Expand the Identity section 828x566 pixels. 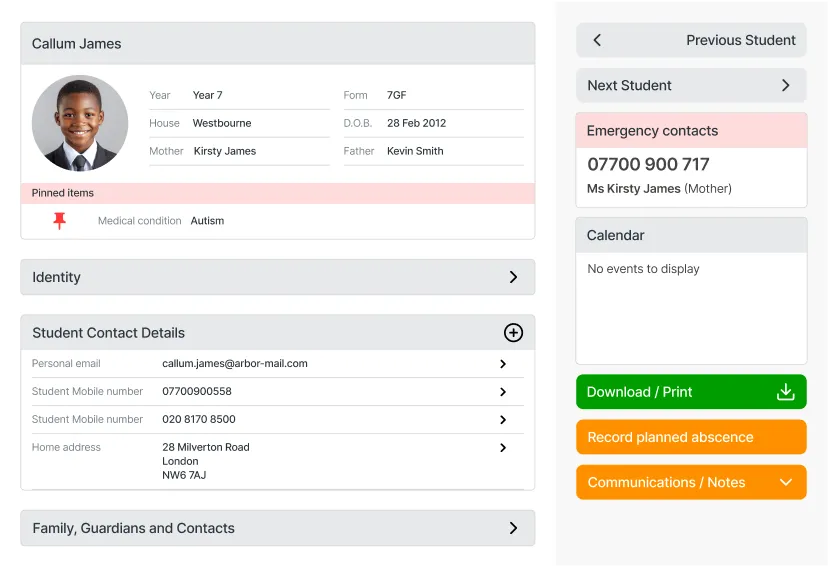pos(277,277)
